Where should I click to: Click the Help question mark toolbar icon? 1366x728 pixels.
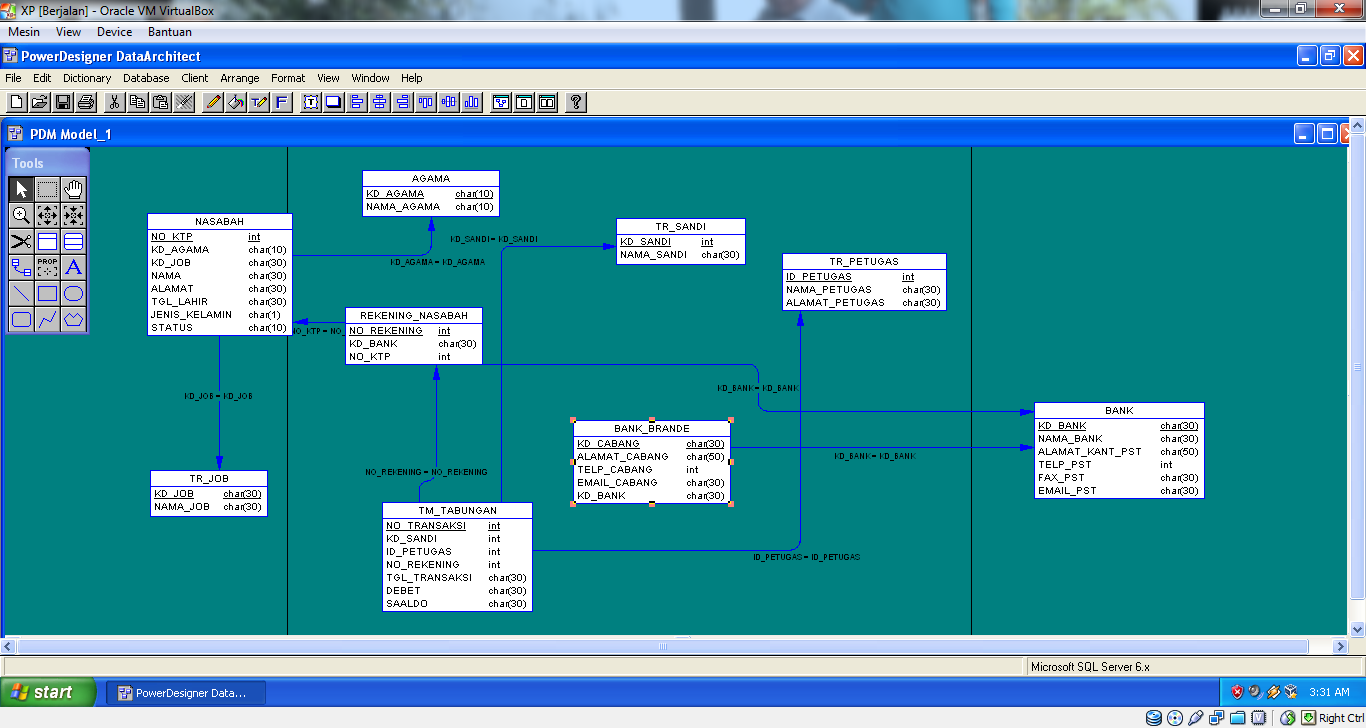tap(575, 101)
